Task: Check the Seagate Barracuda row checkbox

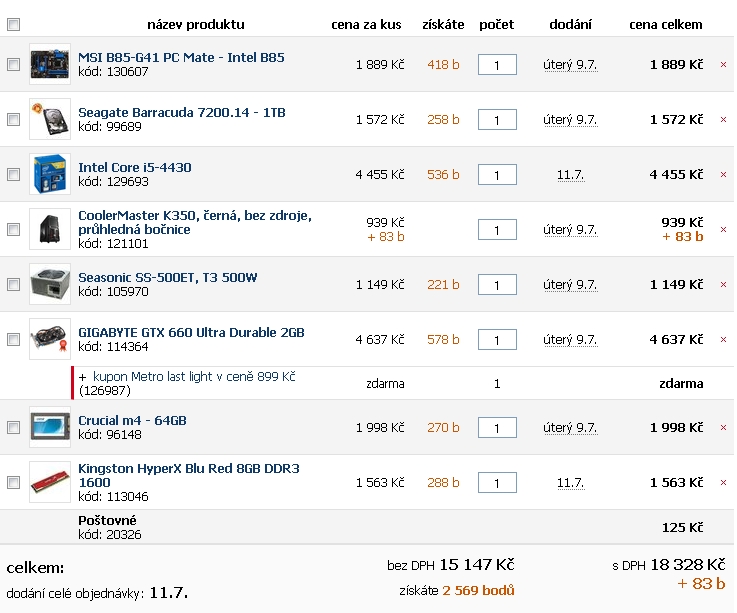Action: click(14, 119)
